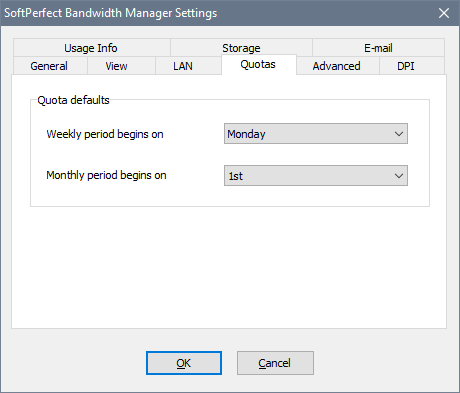Viewport: 460px width, 393px height.
Task: Open the View tab
Action: [x=121, y=66]
